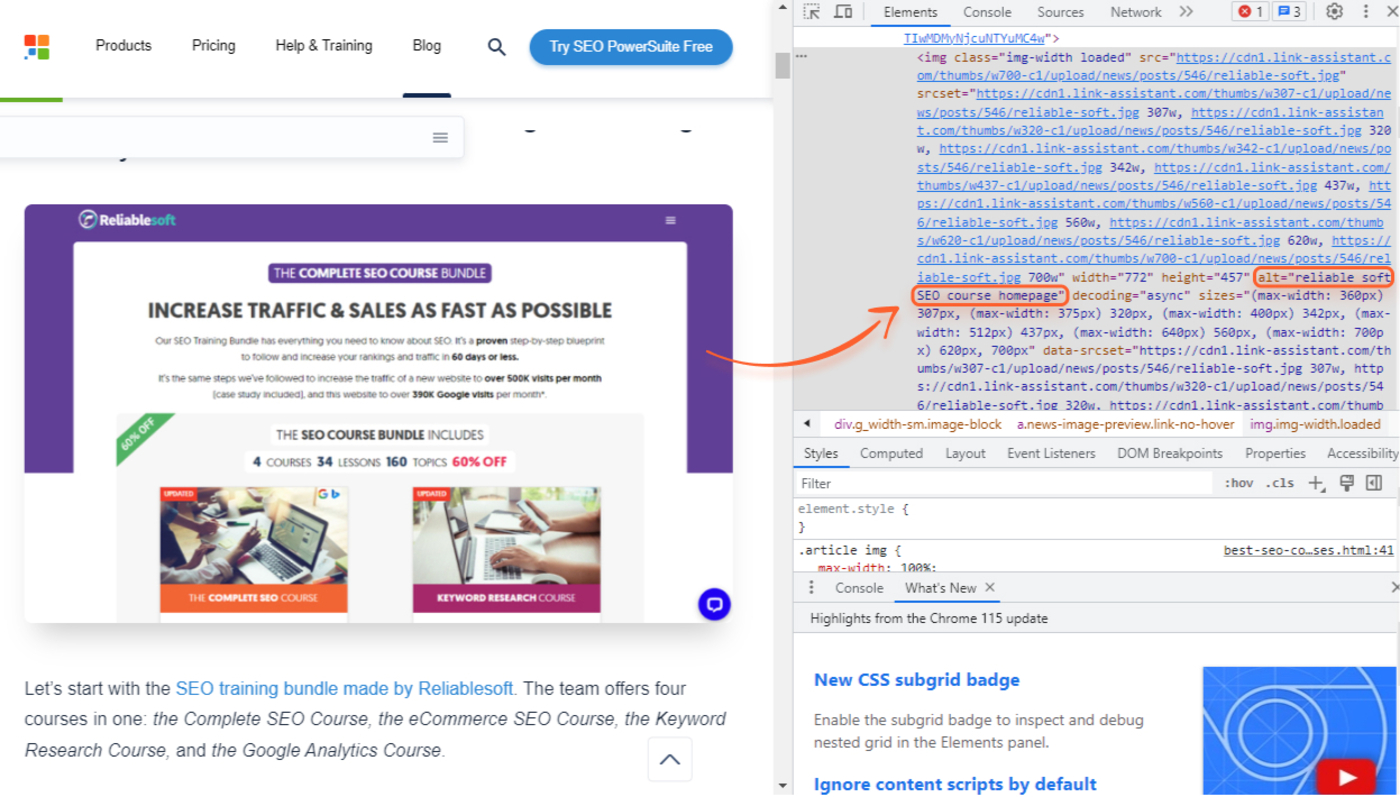This screenshot has width=1400, height=797.
Task: Open the website search magnifier
Action: tap(496, 47)
